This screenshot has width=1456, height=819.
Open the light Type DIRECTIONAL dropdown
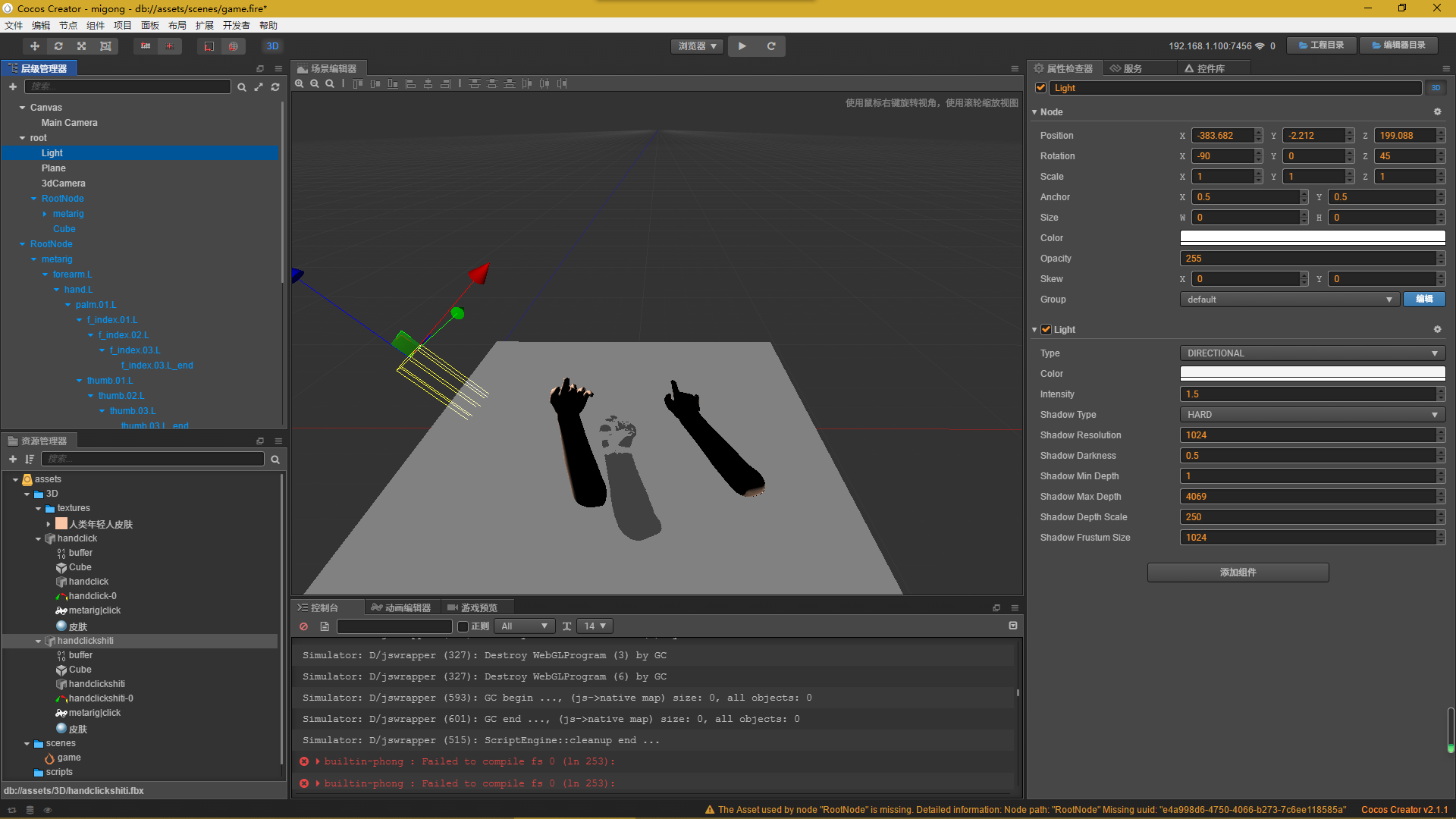click(1312, 353)
